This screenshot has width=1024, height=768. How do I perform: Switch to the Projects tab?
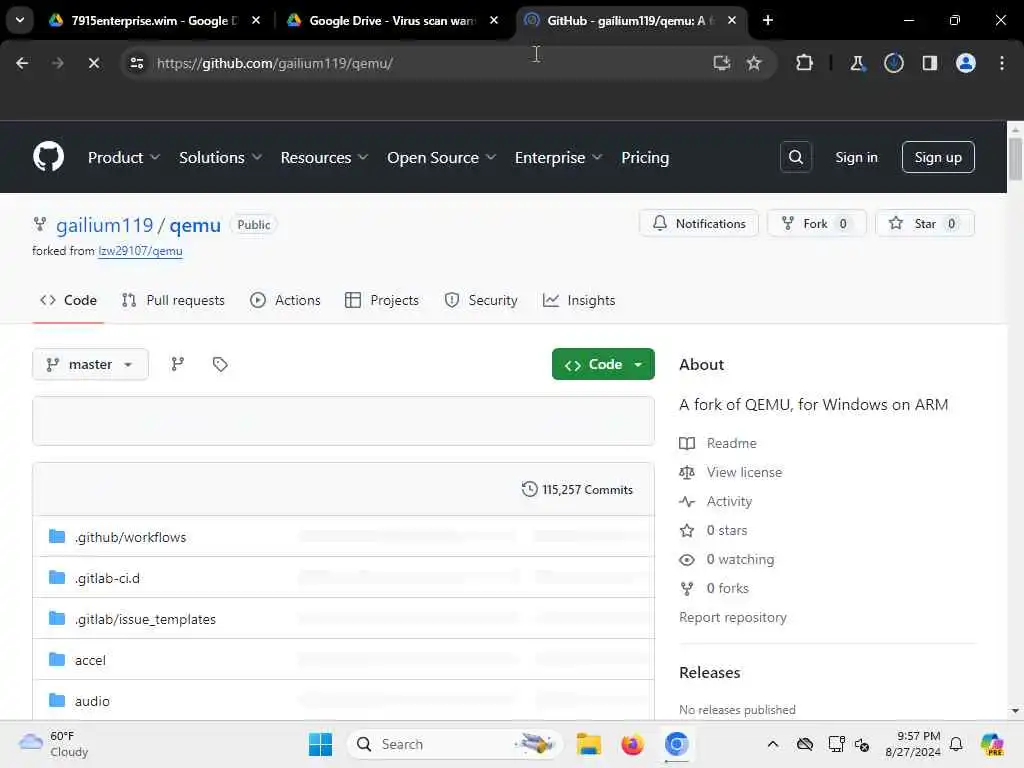coord(381,300)
